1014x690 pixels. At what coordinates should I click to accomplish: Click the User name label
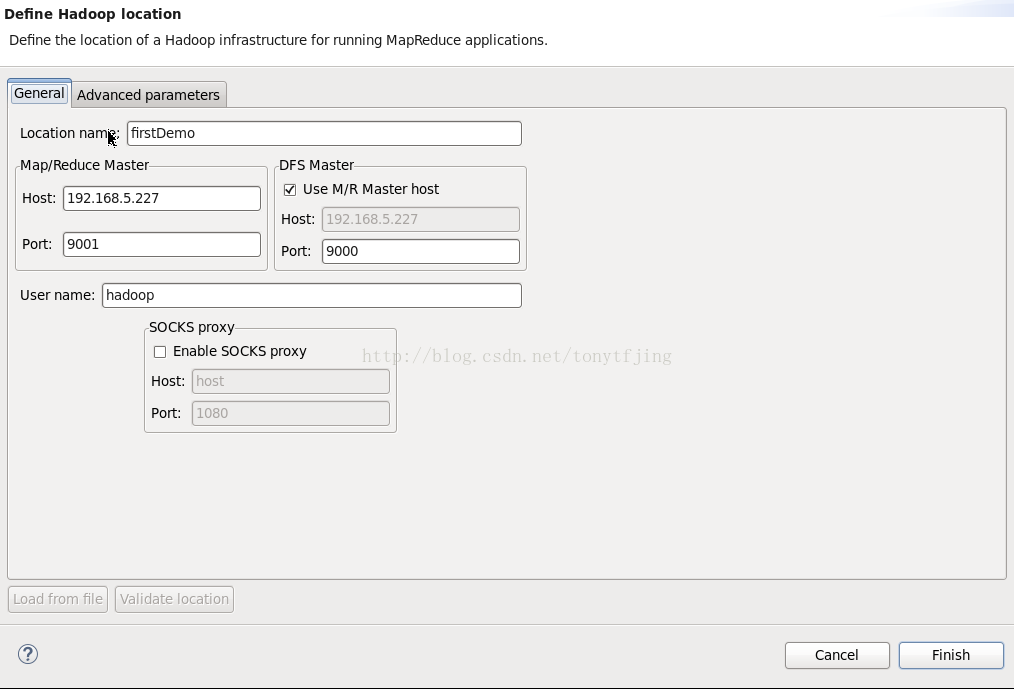58,295
